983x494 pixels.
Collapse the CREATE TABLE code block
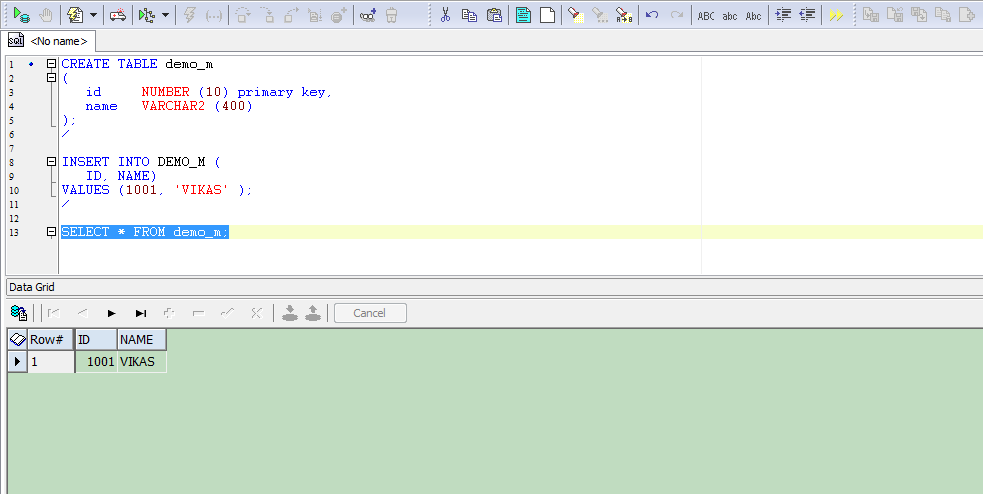[x=51, y=64]
